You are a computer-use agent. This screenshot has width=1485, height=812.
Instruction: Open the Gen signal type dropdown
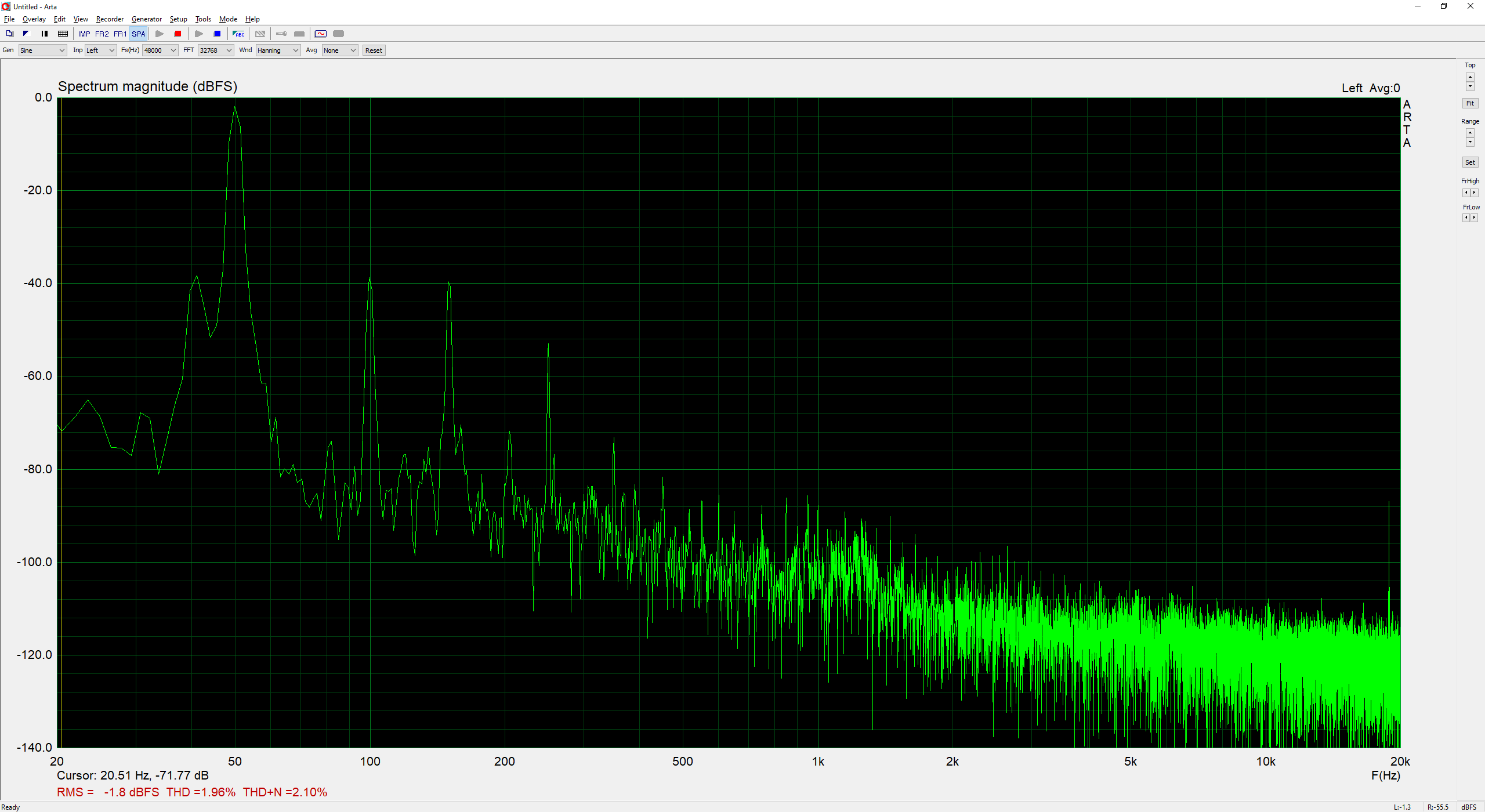[43, 50]
